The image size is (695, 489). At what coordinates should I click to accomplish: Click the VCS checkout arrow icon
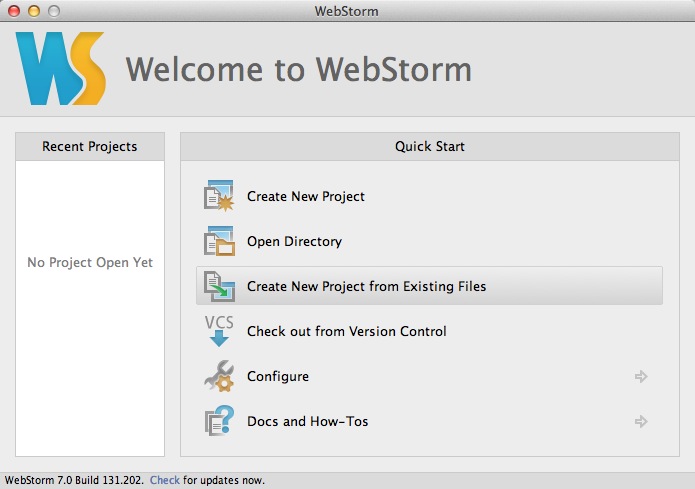[x=219, y=331]
